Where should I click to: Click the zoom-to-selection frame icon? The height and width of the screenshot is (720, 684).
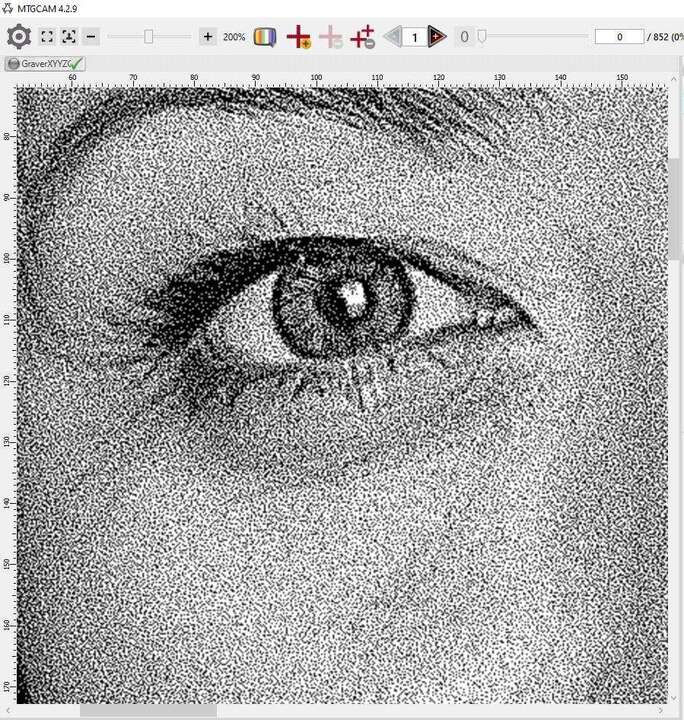pos(69,37)
